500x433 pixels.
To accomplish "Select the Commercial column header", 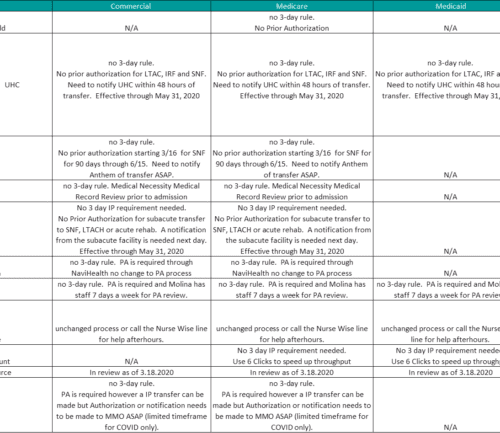I will tap(131, 6).
